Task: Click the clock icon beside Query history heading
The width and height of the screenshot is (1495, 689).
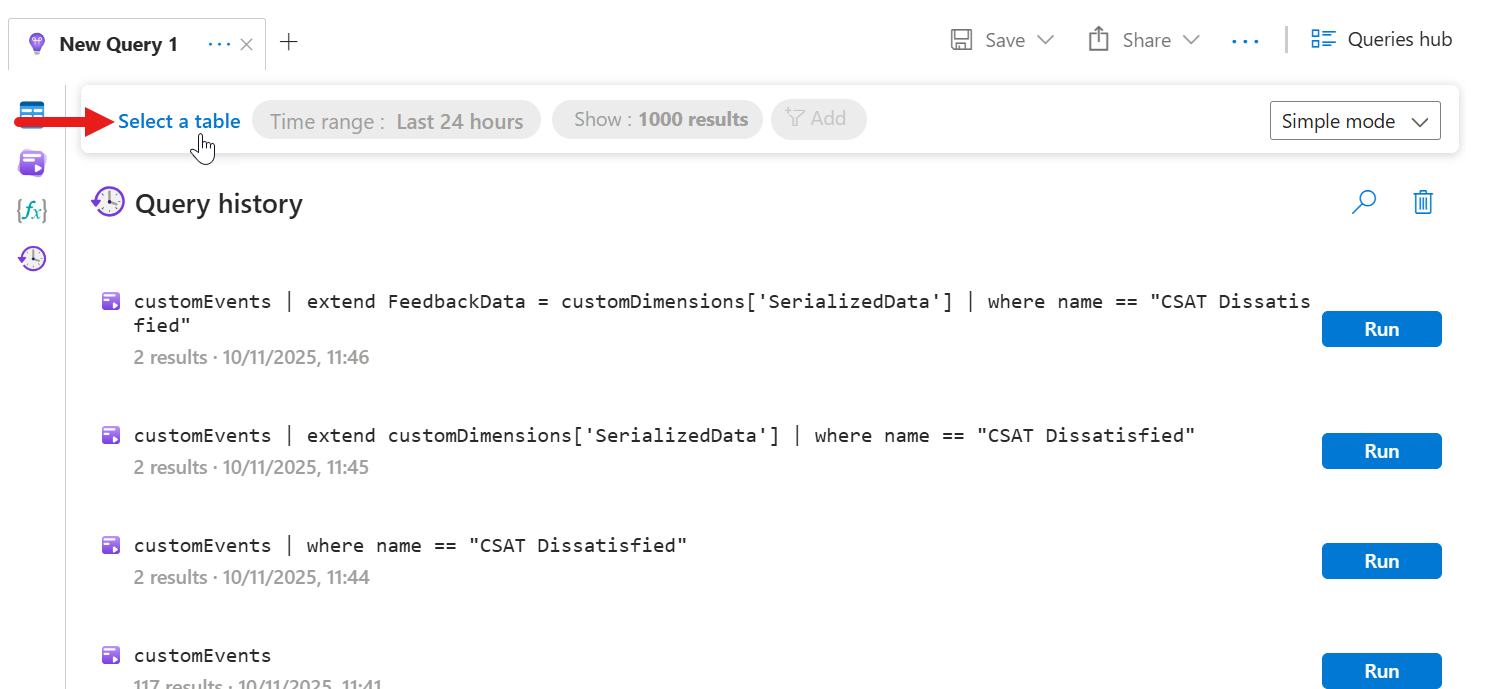Action: pos(108,202)
